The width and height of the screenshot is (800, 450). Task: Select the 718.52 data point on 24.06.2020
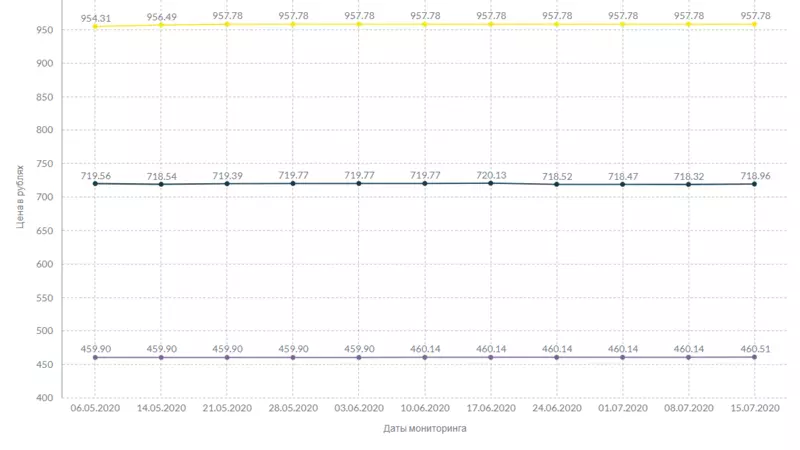point(557,184)
